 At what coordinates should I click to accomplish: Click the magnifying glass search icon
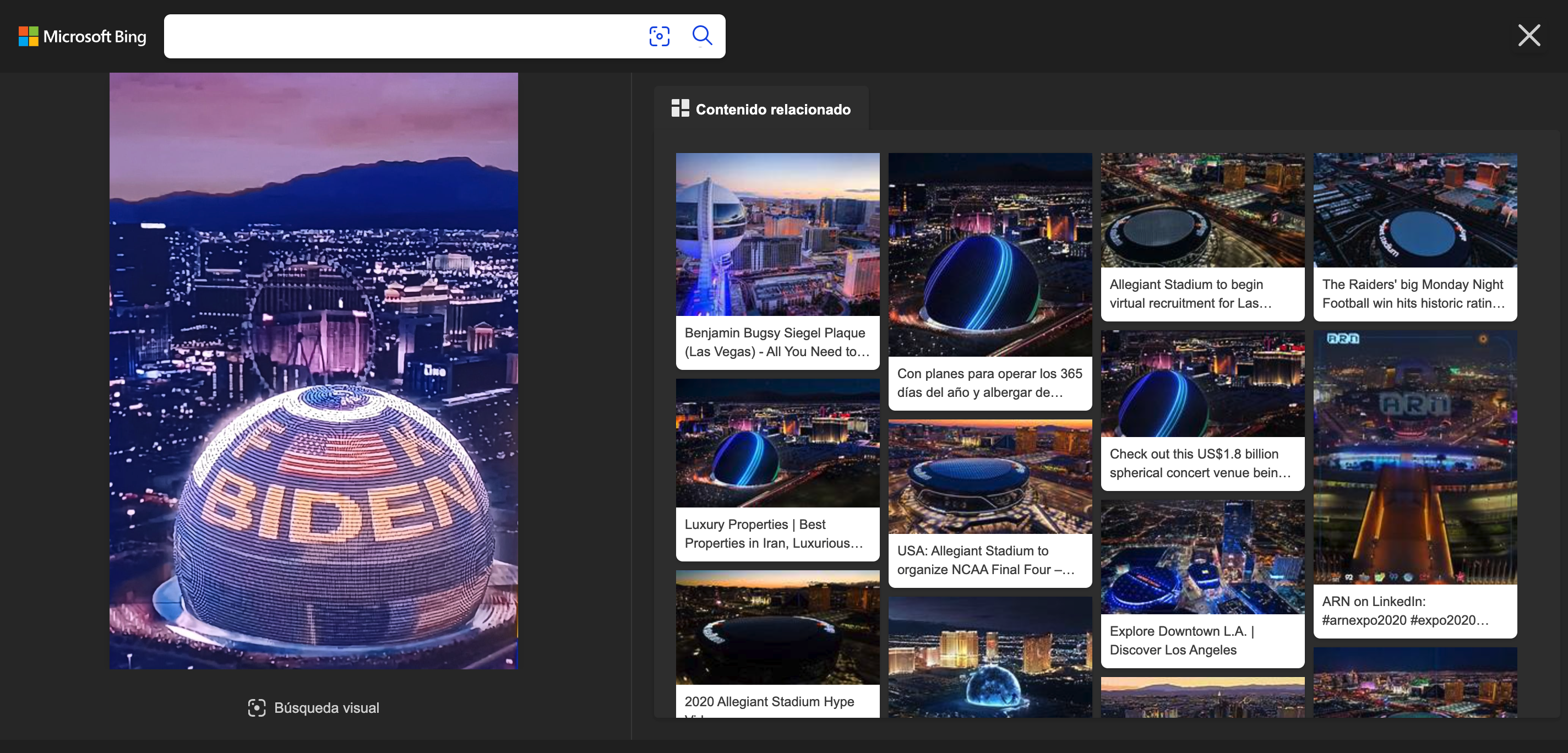702,36
